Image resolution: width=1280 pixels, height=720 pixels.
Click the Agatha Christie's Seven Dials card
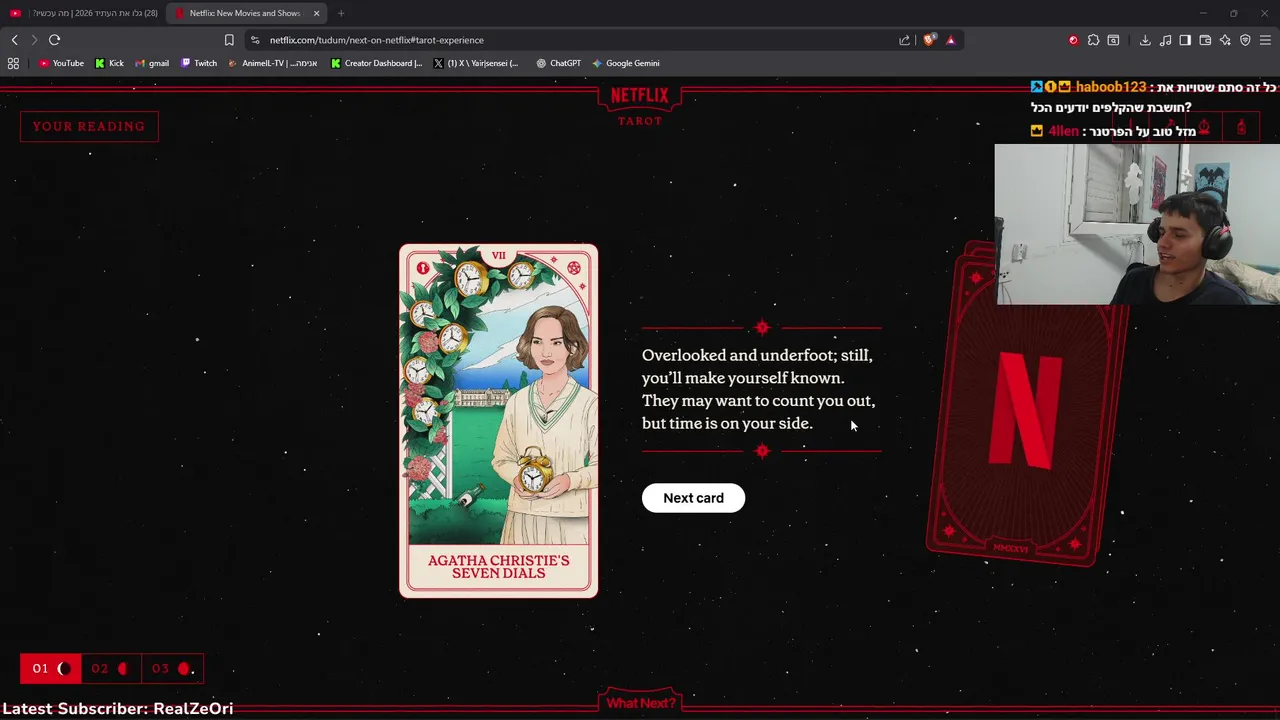(498, 421)
